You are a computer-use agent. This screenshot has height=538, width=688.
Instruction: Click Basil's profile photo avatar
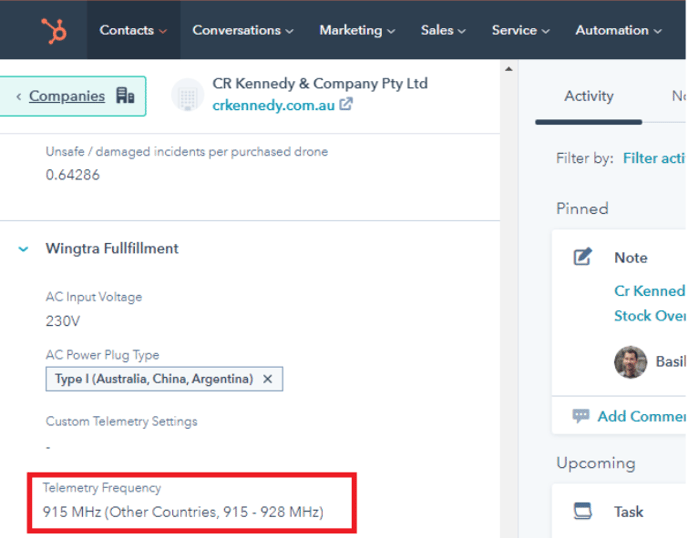[630, 361]
